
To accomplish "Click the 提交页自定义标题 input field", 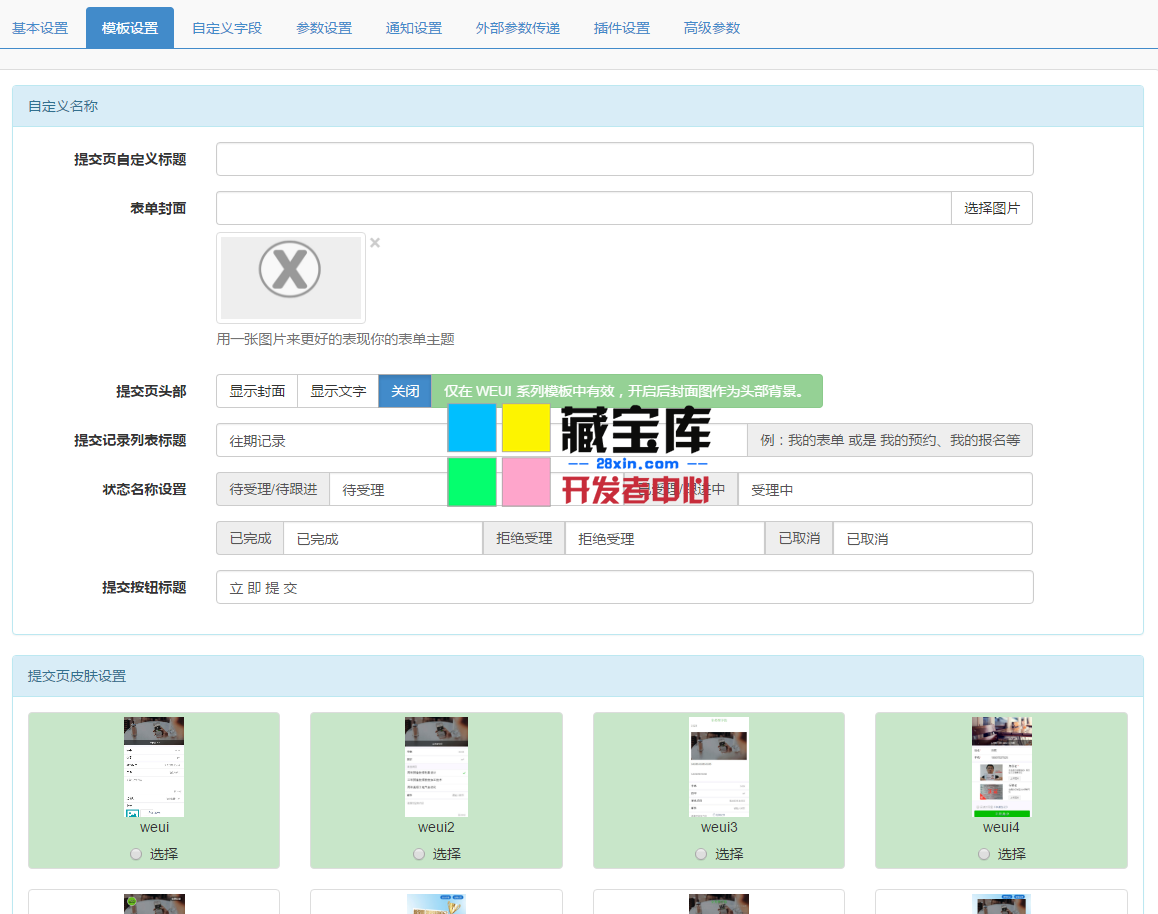I will (x=624, y=159).
